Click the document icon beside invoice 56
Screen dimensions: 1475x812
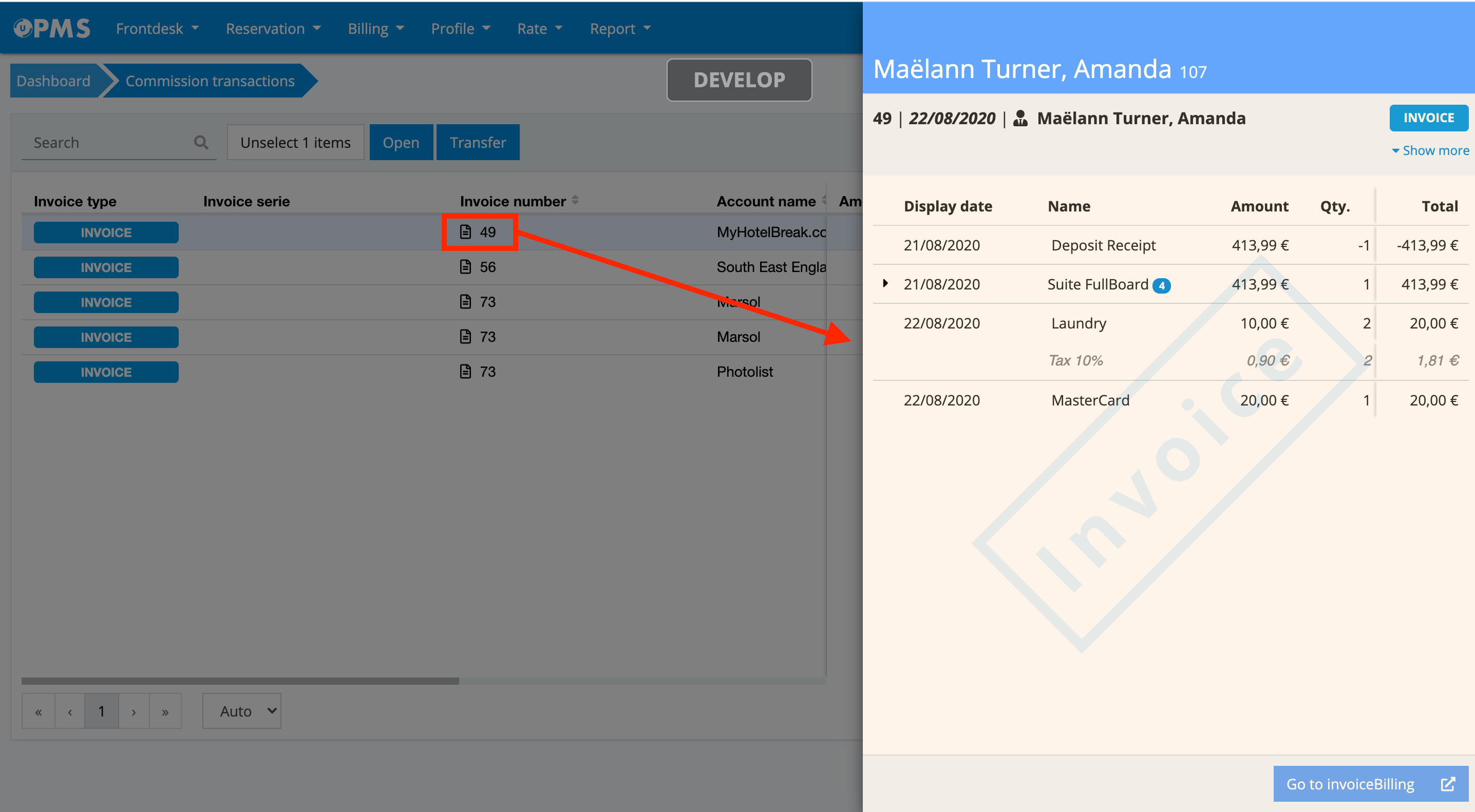465,267
